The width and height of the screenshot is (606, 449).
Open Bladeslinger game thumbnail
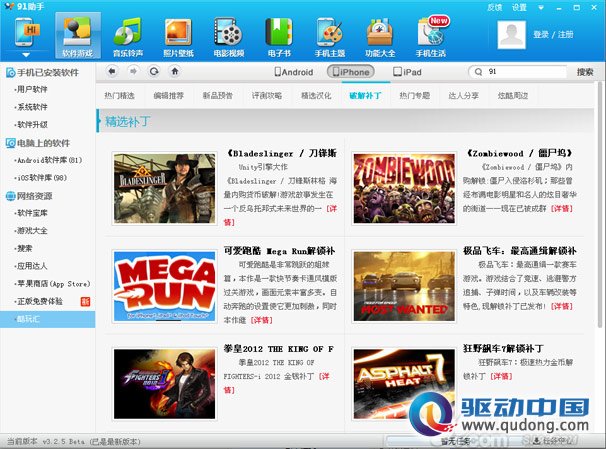(x=165, y=188)
